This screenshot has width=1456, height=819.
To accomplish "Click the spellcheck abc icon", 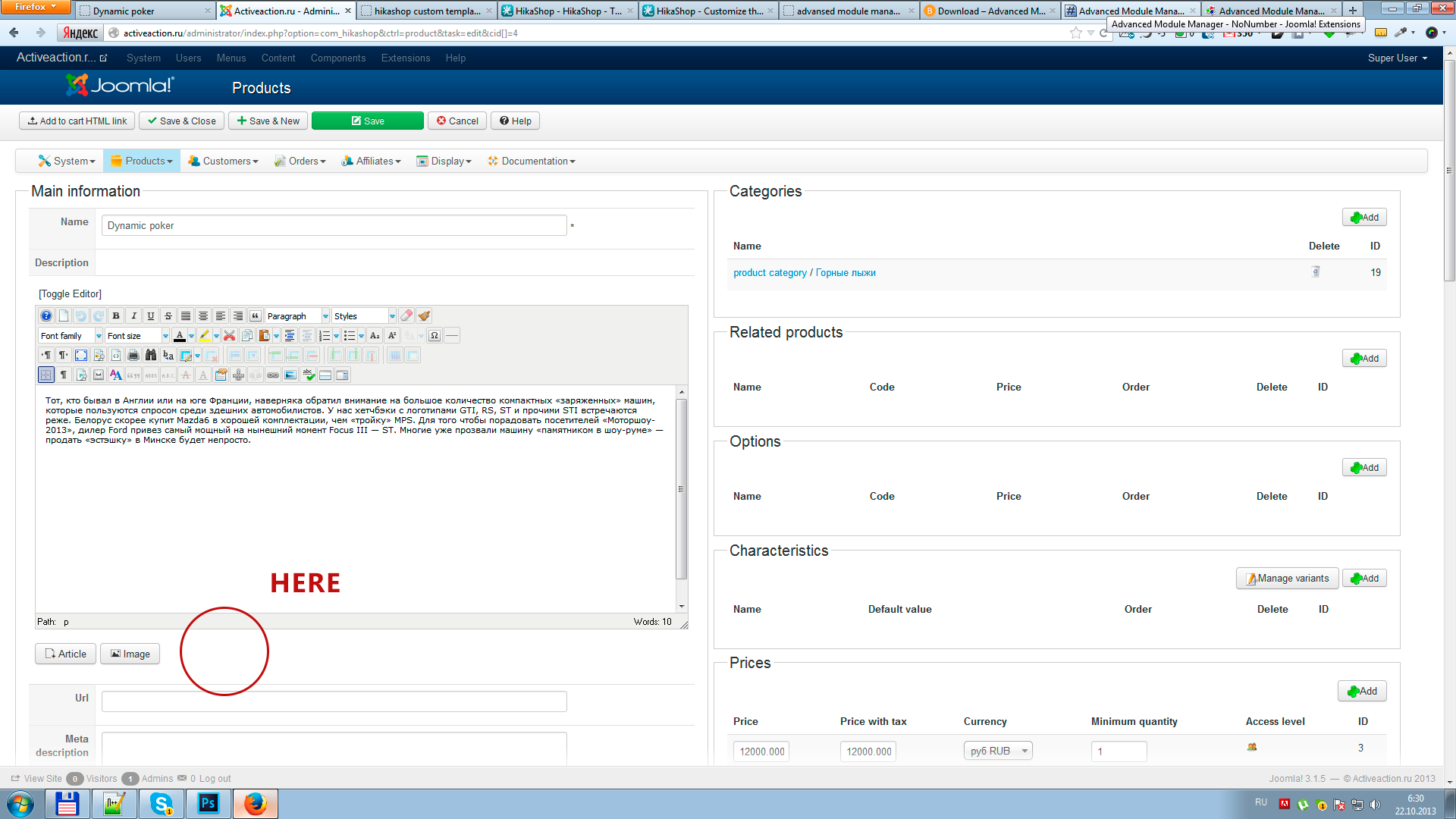I will (308, 375).
